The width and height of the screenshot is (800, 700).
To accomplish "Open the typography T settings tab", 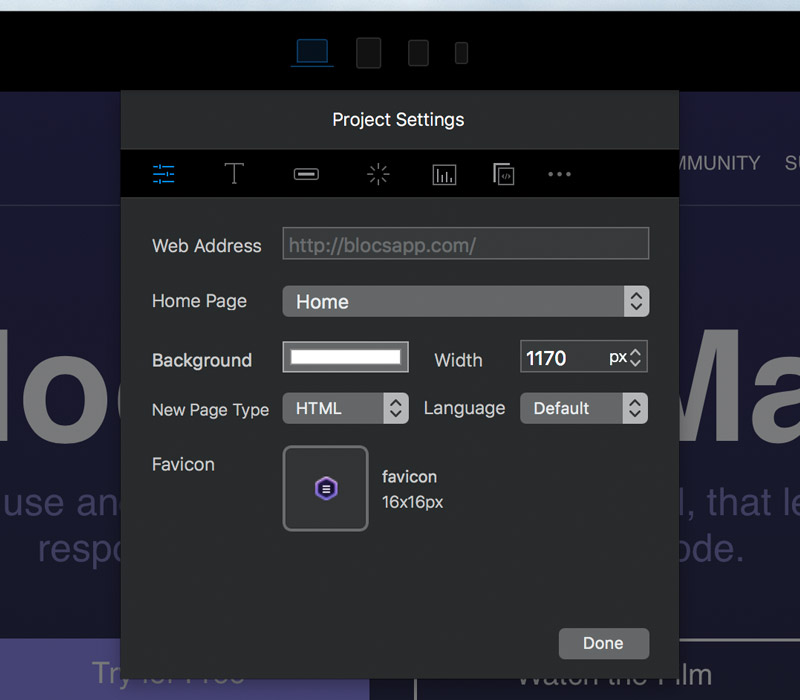I will coord(234,173).
